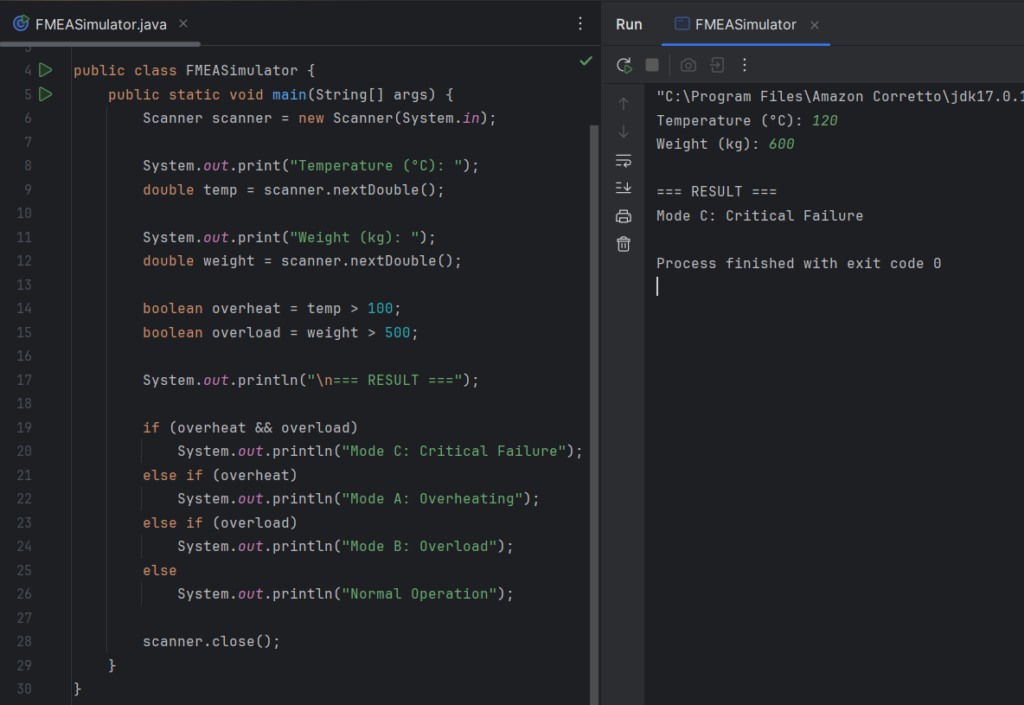
Task: Select the FMEASimulator run tab
Action: click(746, 24)
